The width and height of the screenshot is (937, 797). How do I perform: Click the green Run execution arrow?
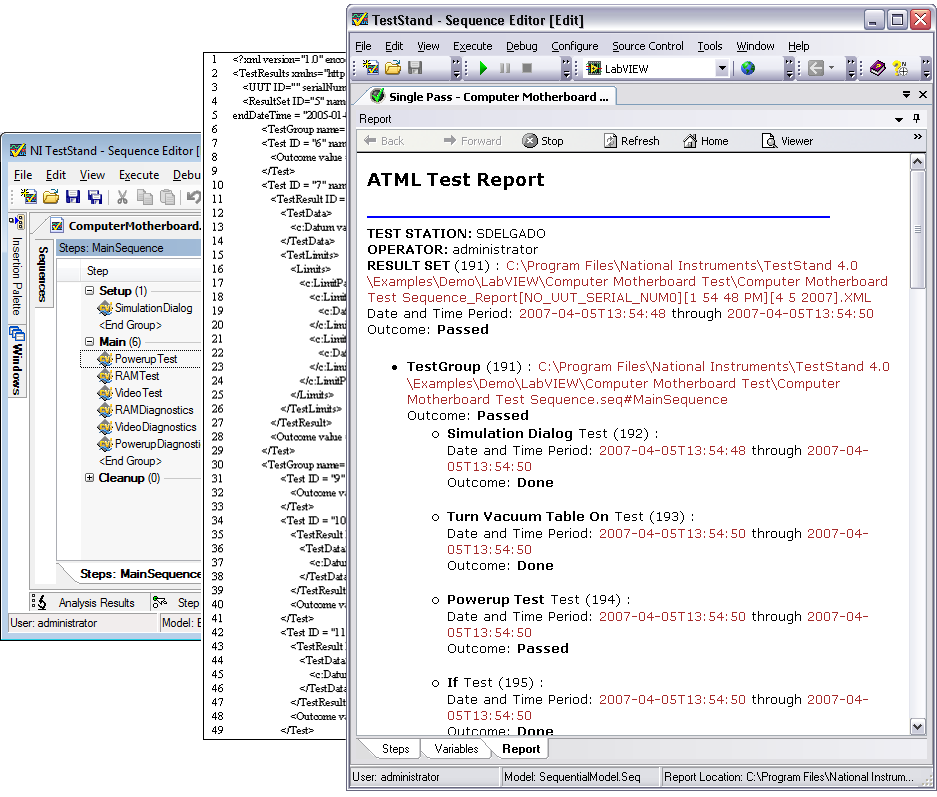[x=483, y=69]
